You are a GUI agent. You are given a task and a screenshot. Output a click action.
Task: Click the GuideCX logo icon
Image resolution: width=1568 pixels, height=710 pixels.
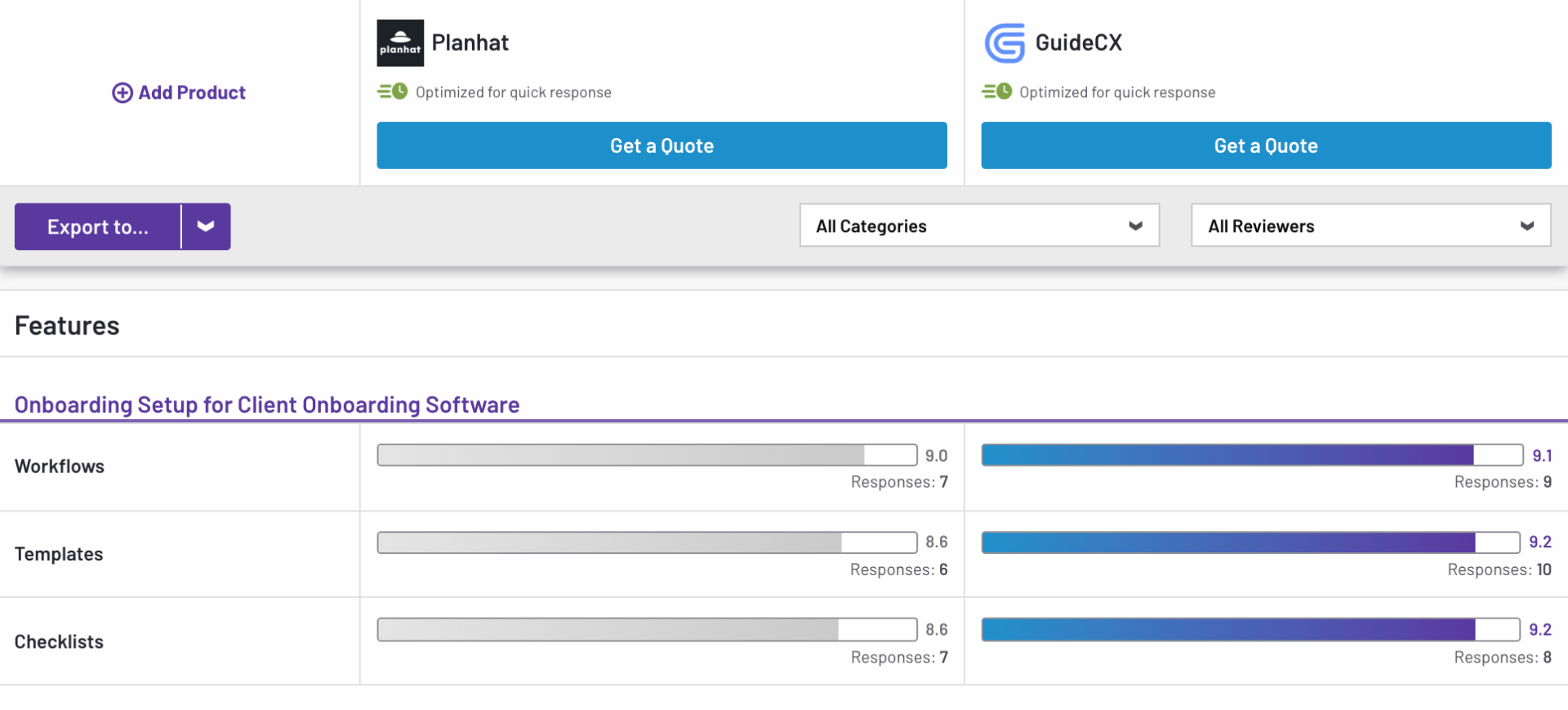(1004, 43)
